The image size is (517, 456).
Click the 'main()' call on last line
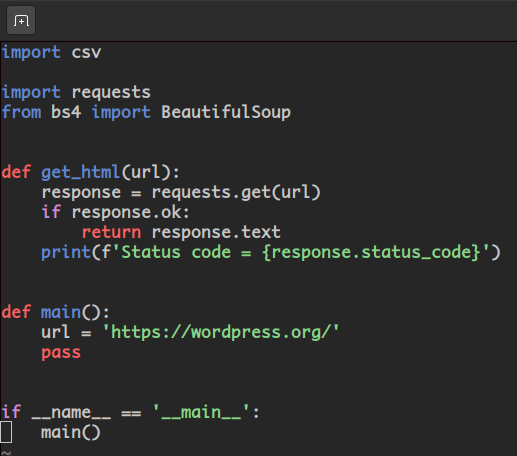(71, 433)
